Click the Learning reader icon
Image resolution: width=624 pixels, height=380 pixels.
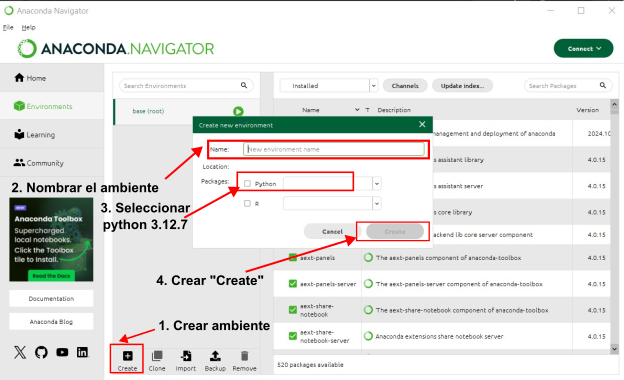[x=19, y=134]
